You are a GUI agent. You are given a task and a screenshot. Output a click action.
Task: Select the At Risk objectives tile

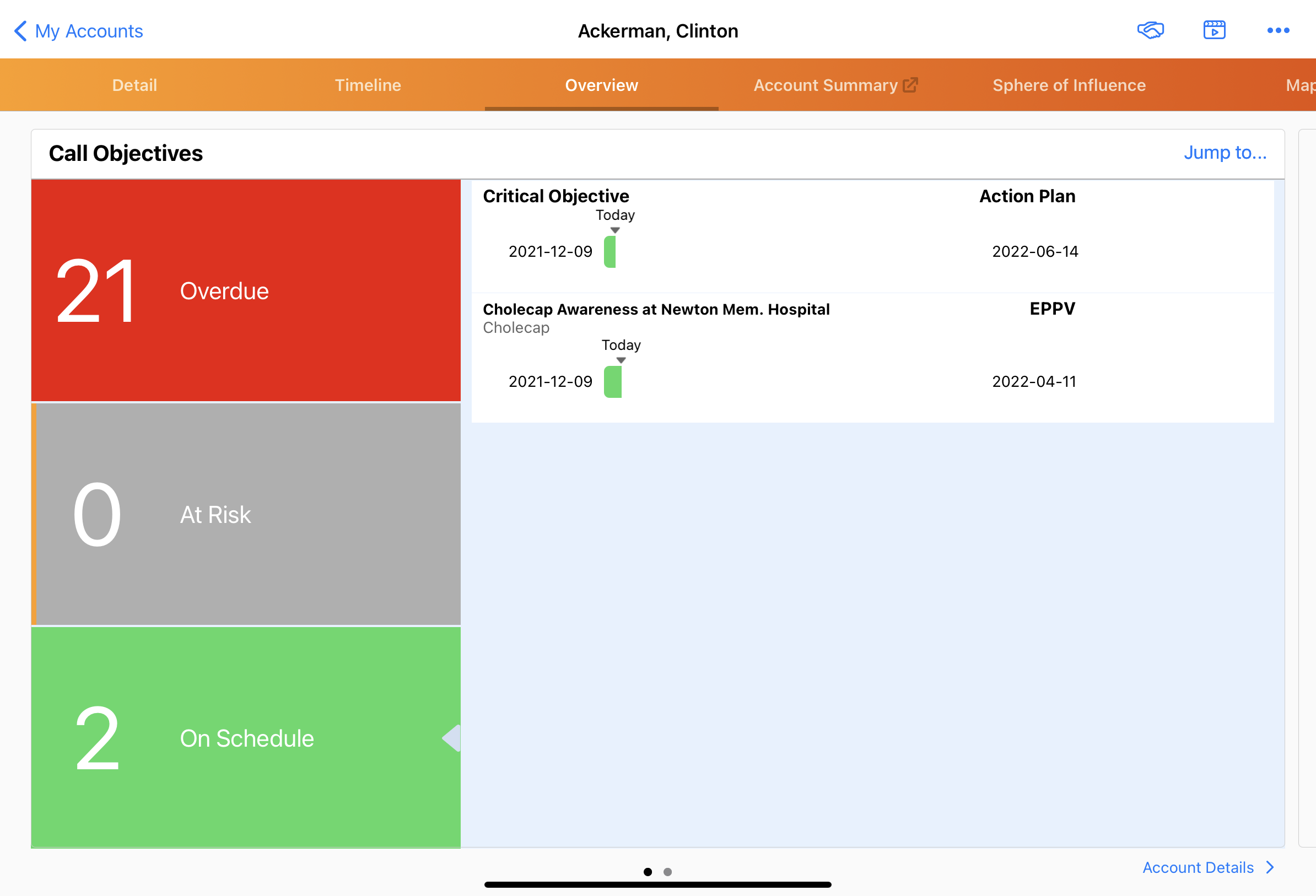[x=246, y=514]
